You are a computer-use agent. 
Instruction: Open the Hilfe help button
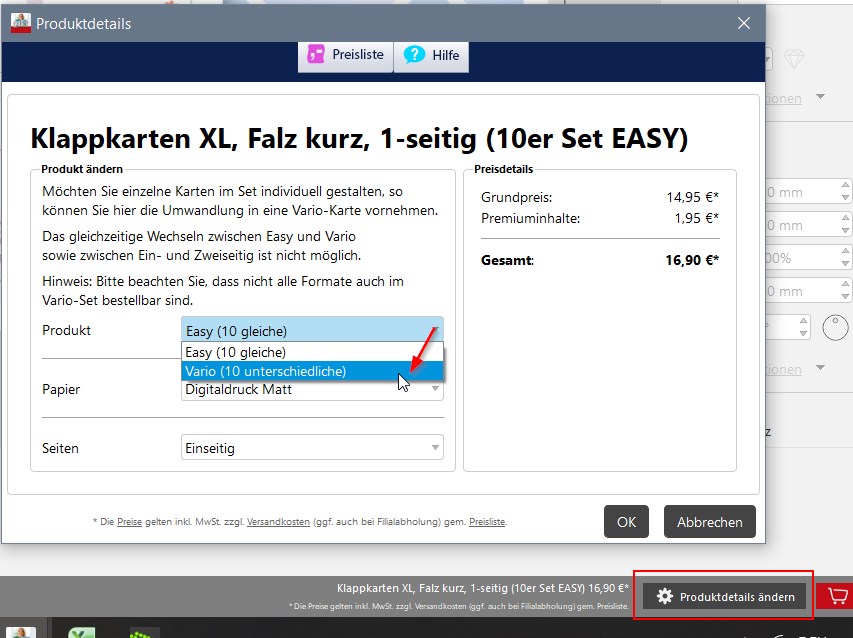pyautogui.click(x=431, y=55)
